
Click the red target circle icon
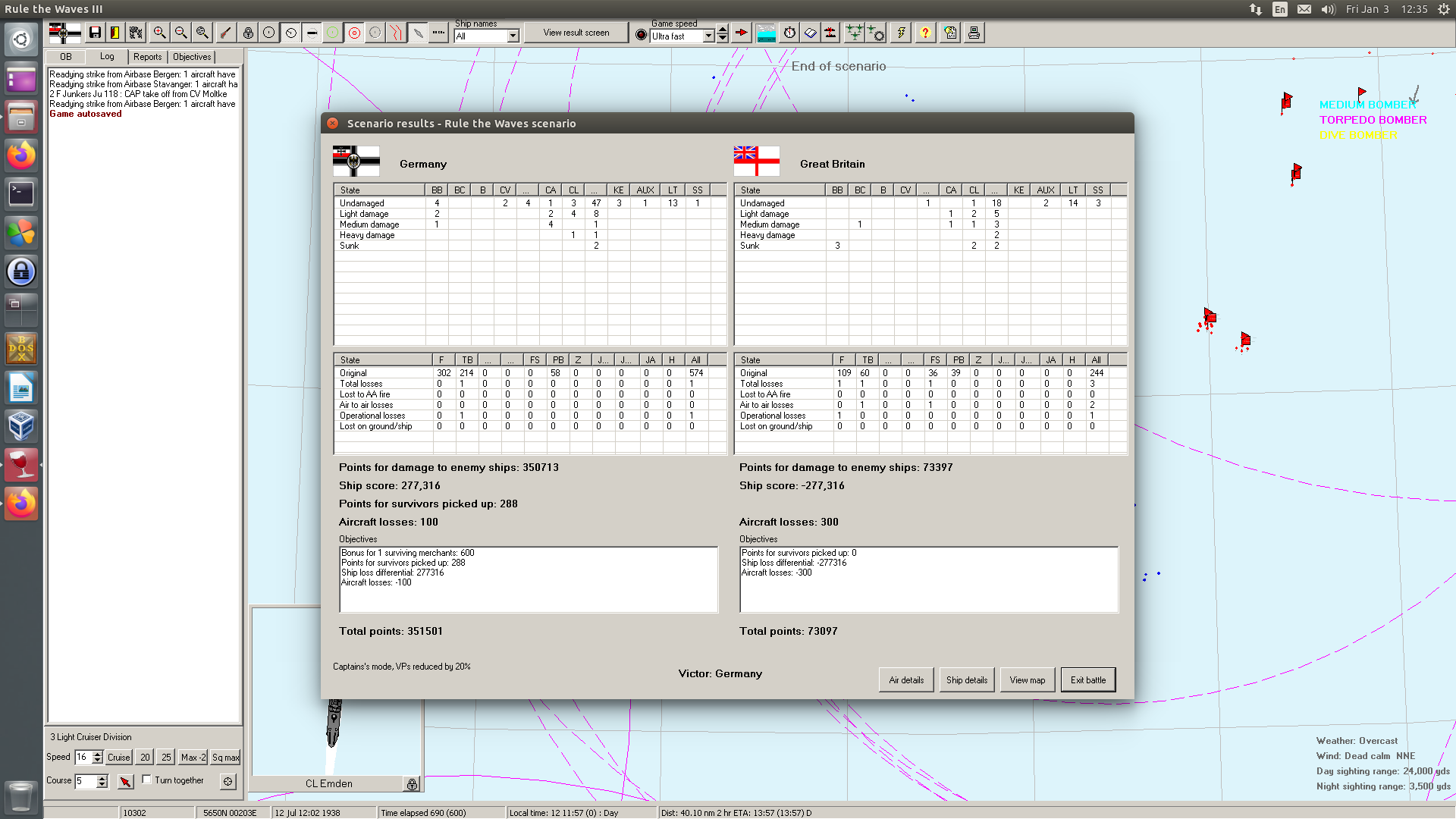click(354, 33)
